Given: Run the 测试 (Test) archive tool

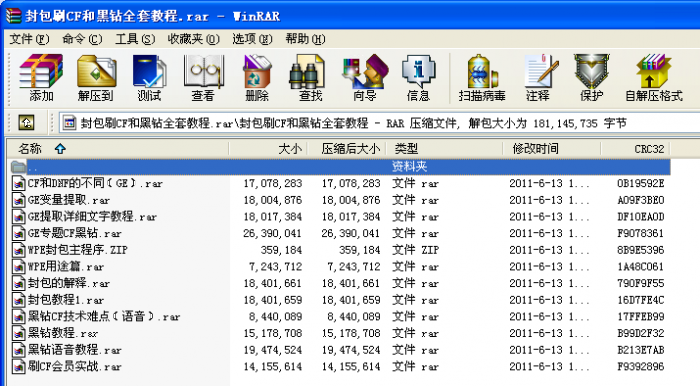Looking at the screenshot, I should pyautogui.click(x=149, y=78).
